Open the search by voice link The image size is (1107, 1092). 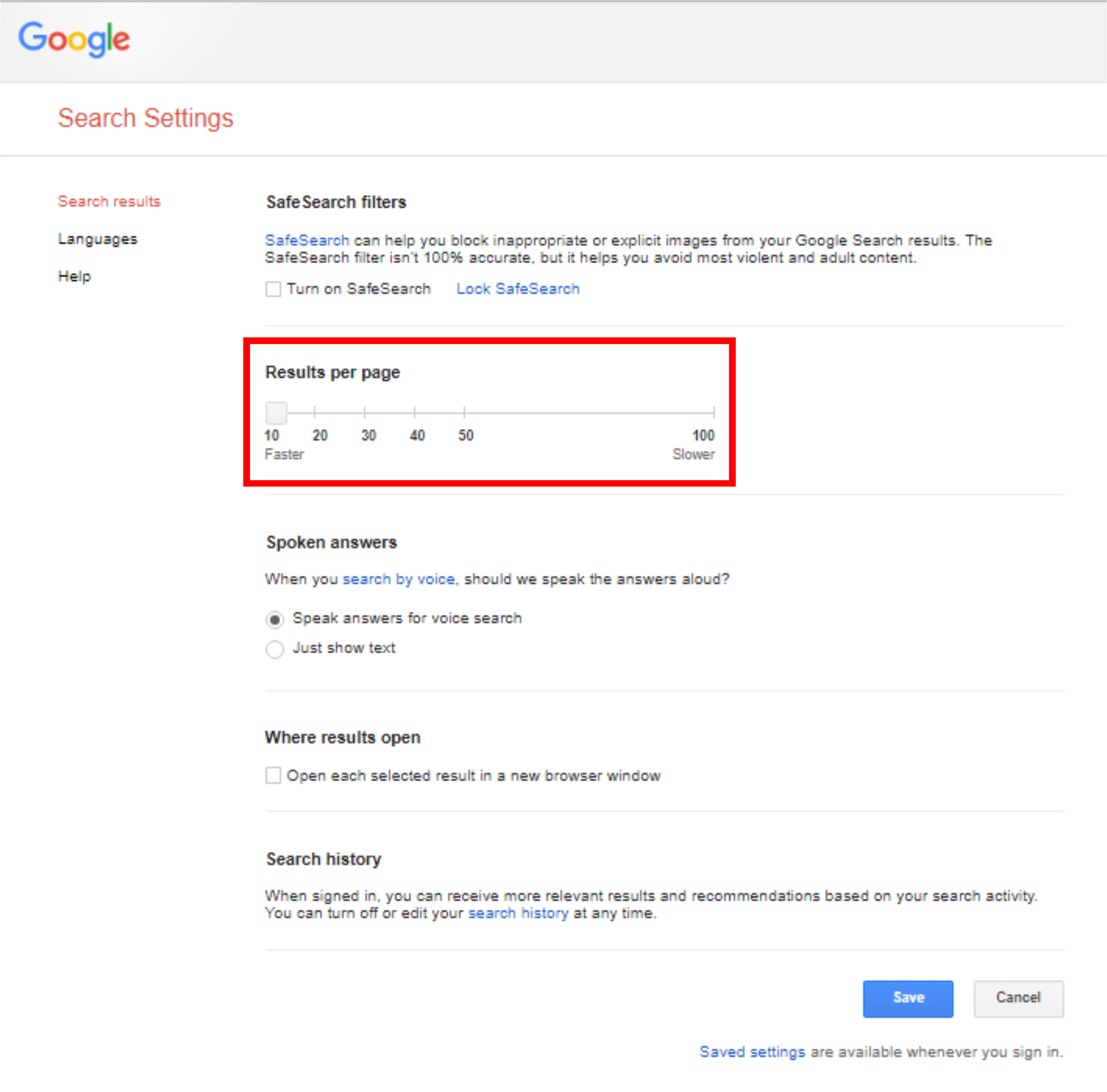click(x=399, y=580)
